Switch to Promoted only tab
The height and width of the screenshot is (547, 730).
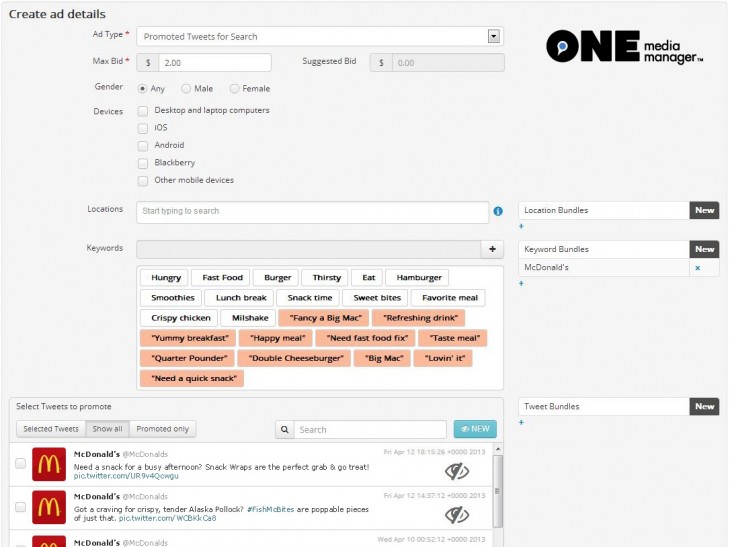[x=162, y=429]
